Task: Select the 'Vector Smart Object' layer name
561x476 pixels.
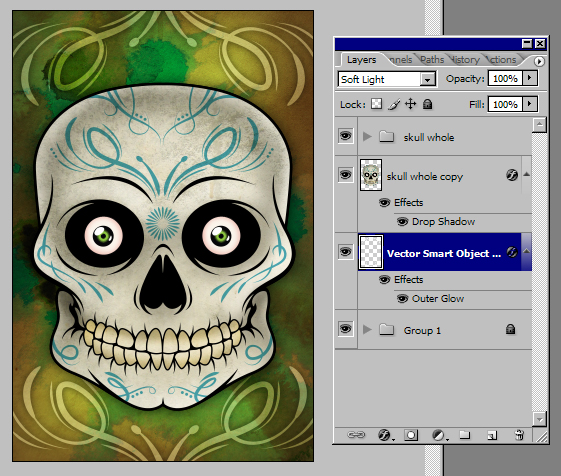Action: [x=444, y=253]
